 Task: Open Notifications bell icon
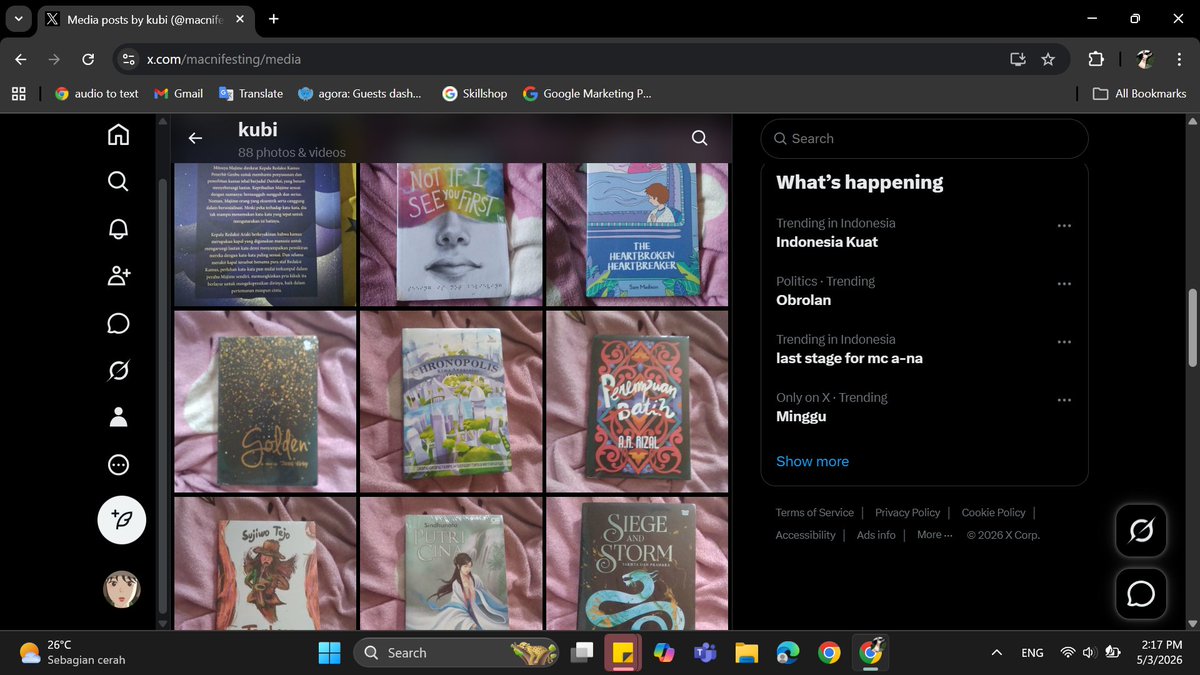point(118,229)
